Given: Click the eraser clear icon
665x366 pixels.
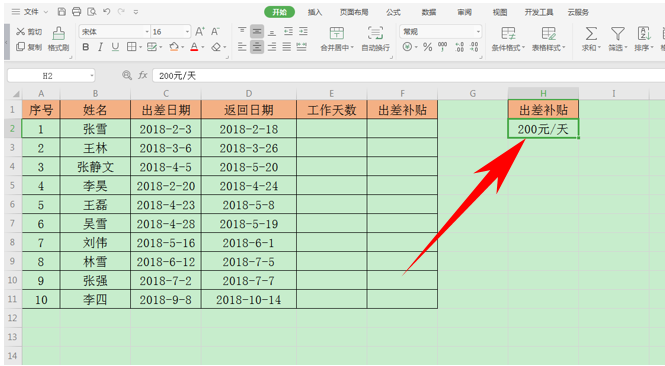Looking at the screenshot, I should [216, 47].
